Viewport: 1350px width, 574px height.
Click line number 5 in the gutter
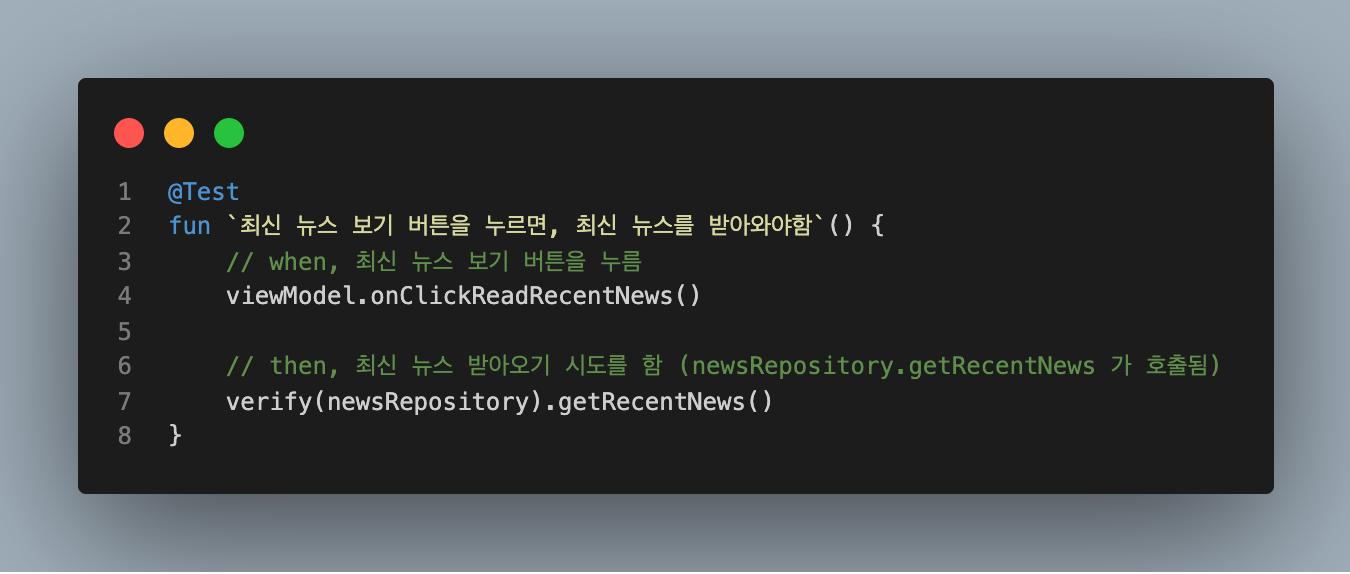click(x=124, y=331)
